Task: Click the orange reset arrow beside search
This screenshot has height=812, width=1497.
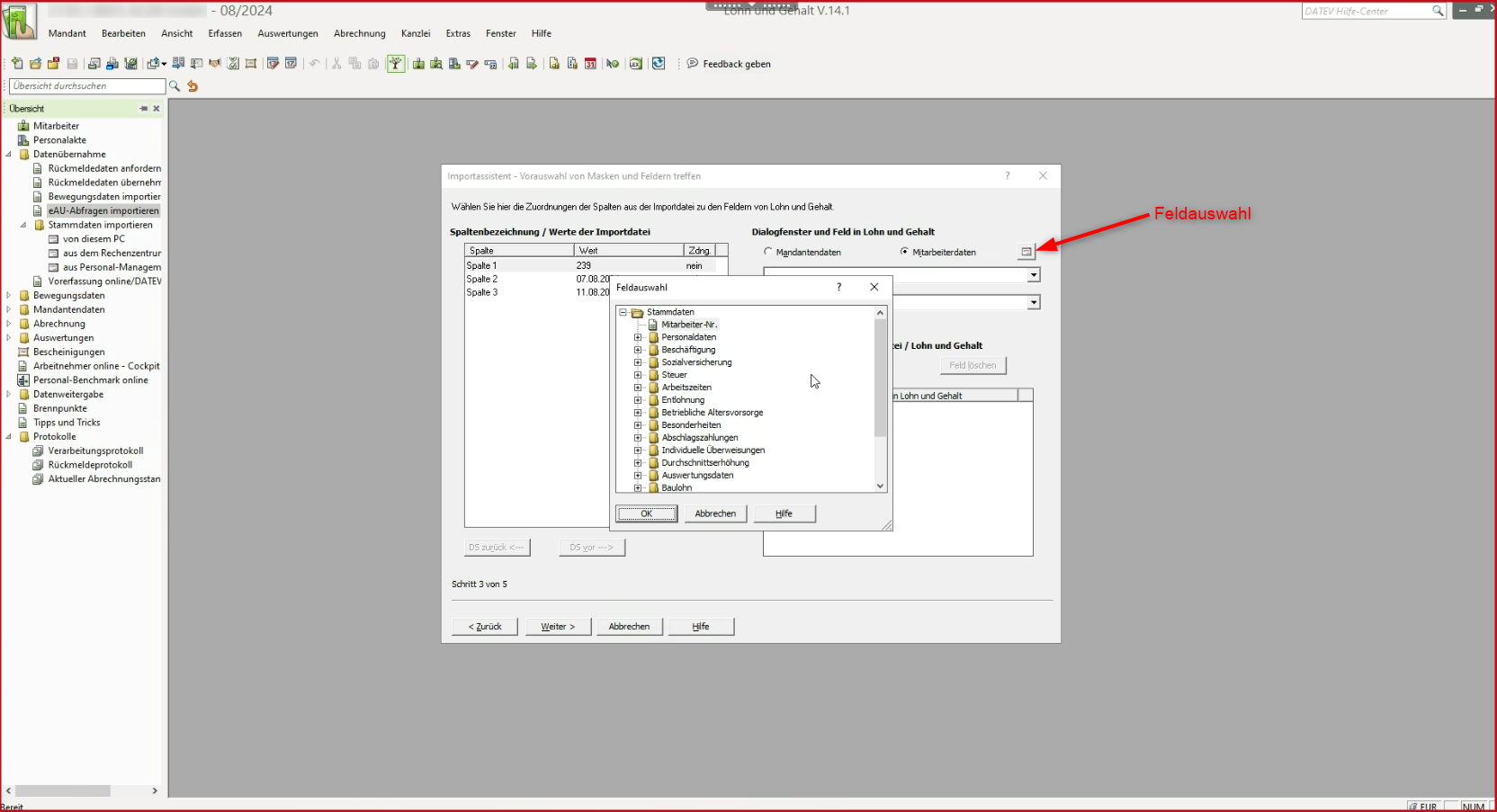Action: click(x=193, y=86)
